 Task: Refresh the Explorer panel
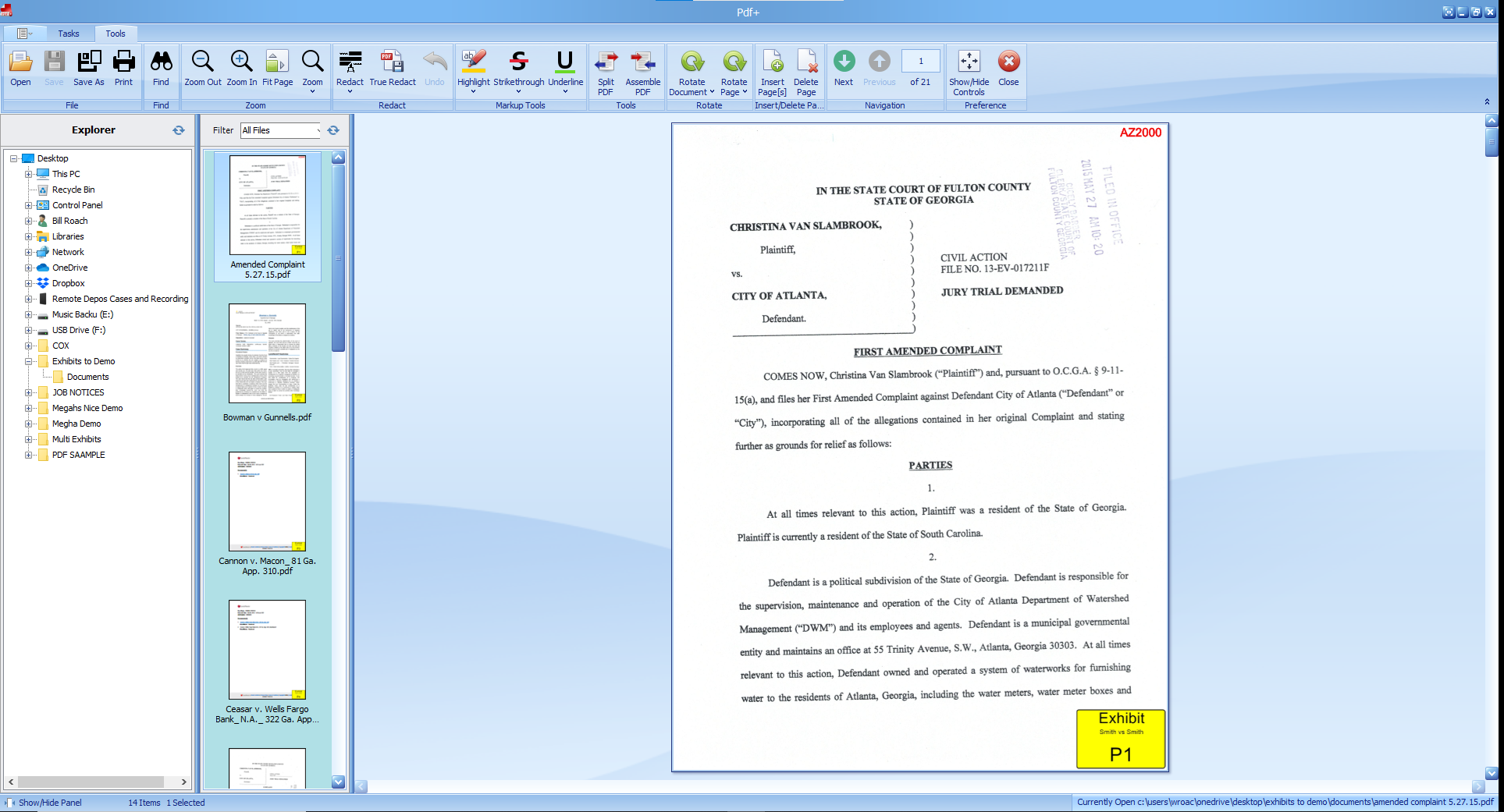[x=179, y=130]
